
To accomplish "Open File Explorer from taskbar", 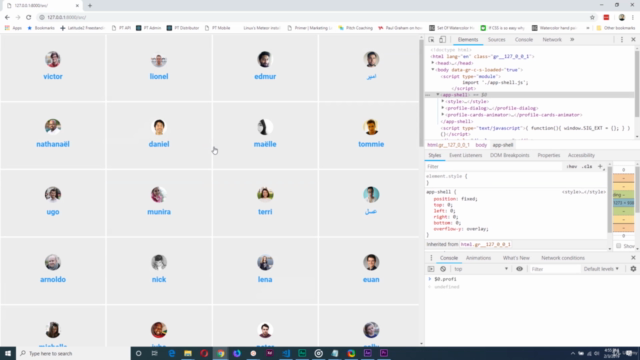I will coord(188,353).
